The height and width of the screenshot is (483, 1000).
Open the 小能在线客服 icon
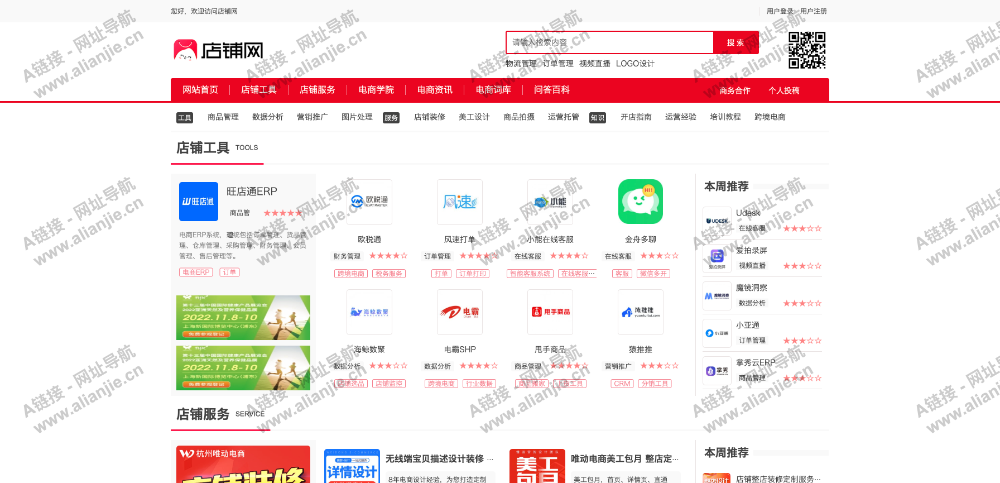(x=550, y=202)
